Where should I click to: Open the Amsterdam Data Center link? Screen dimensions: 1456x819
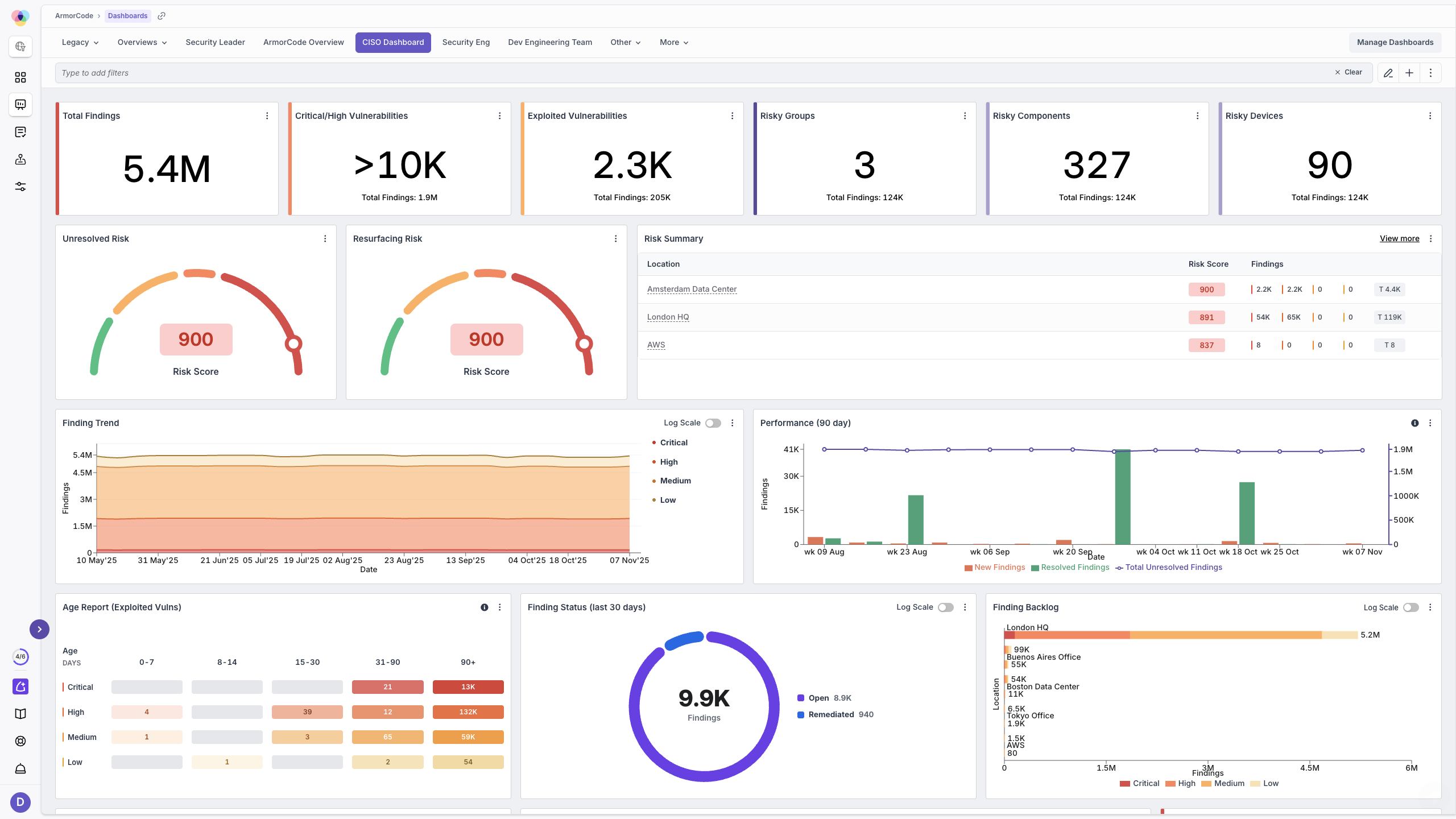click(x=692, y=289)
